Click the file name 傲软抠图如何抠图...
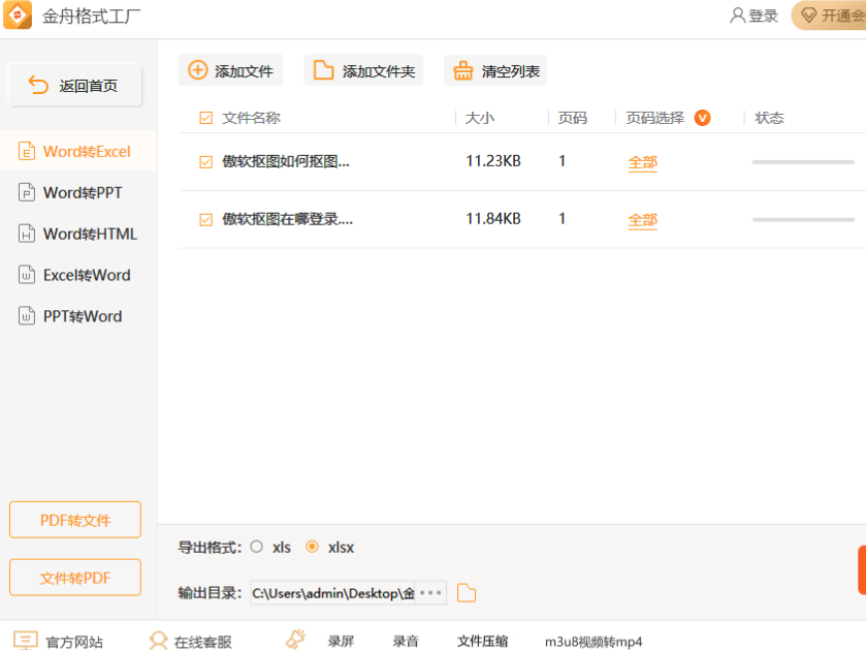Image resolution: width=866 pixels, height=650 pixels. 286,162
